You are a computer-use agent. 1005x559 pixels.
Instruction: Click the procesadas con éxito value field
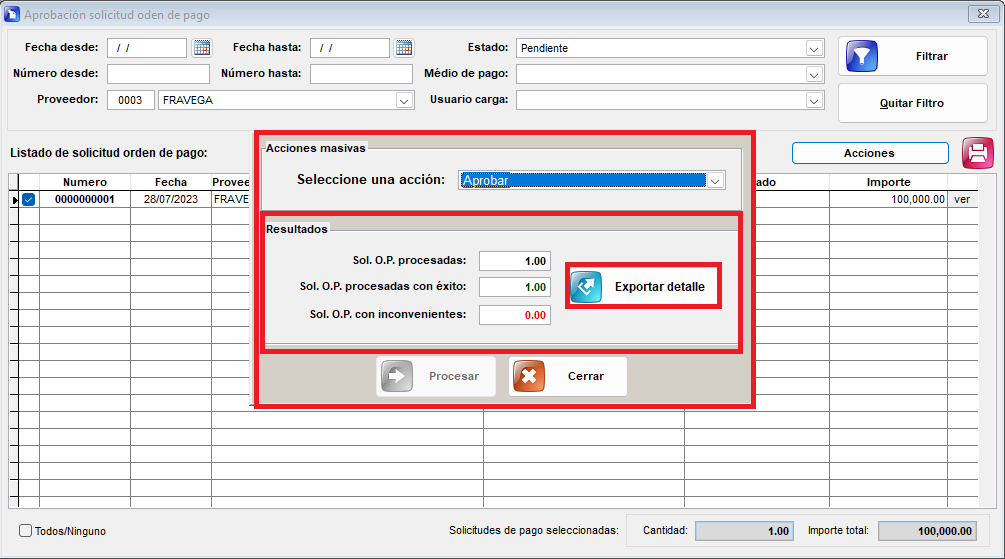(x=515, y=287)
